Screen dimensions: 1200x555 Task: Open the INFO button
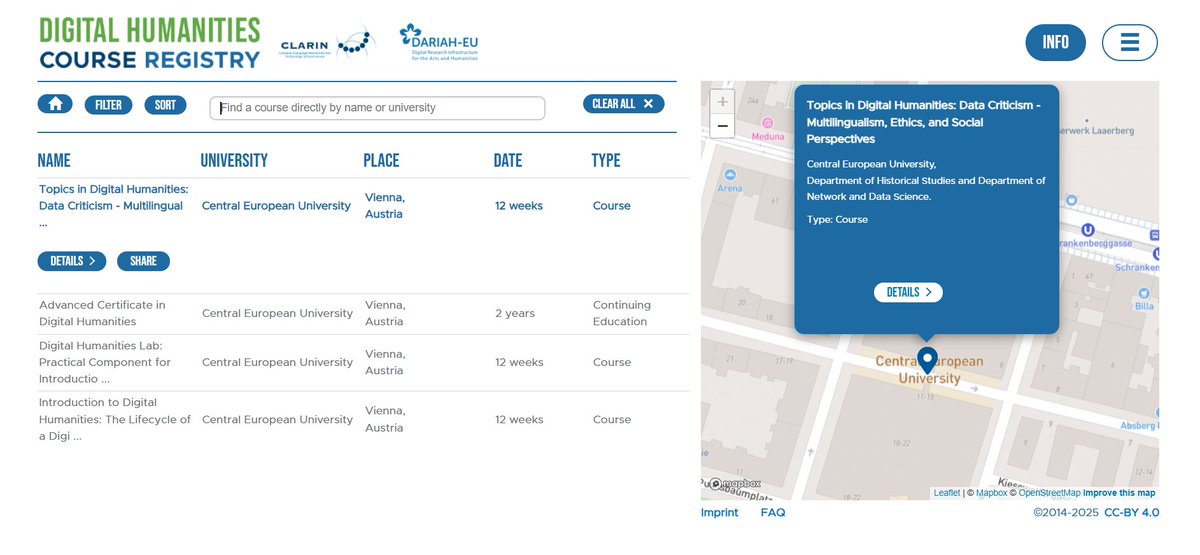(1055, 42)
